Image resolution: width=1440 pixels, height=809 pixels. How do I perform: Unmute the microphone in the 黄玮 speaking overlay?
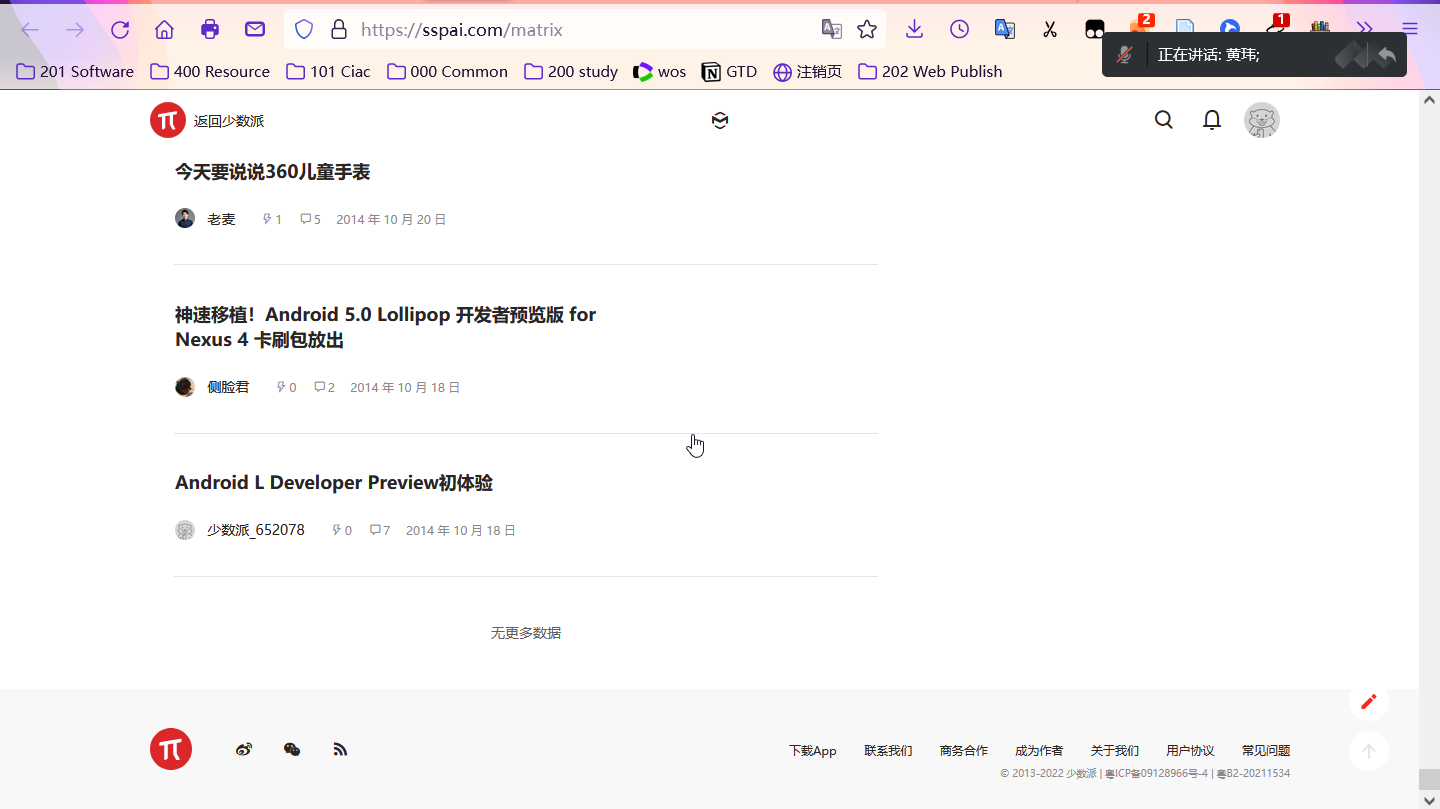click(1126, 54)
